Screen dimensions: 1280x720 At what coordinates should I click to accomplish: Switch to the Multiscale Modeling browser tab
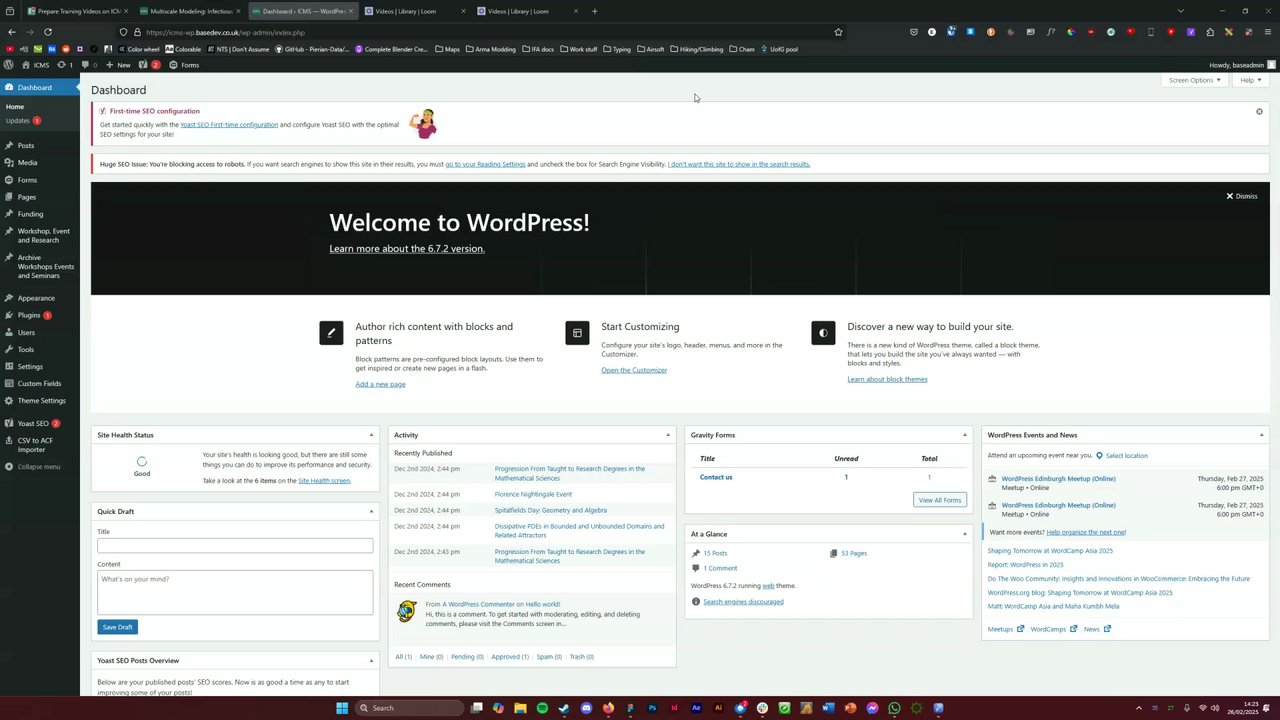point(190,11)
